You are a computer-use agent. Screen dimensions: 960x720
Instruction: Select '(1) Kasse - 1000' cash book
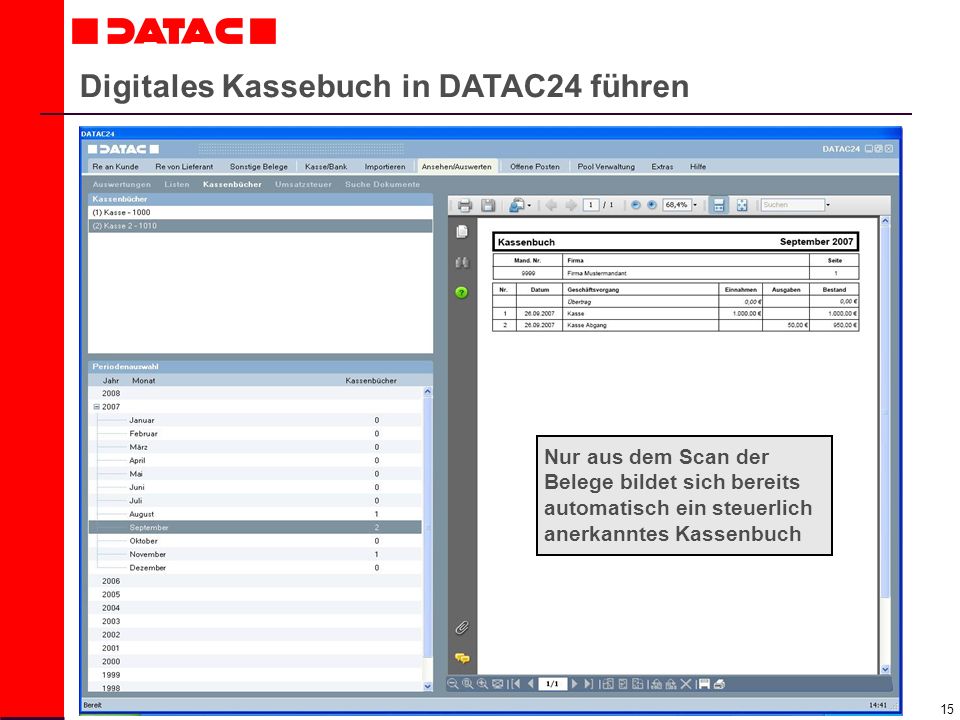coord(260,212)
